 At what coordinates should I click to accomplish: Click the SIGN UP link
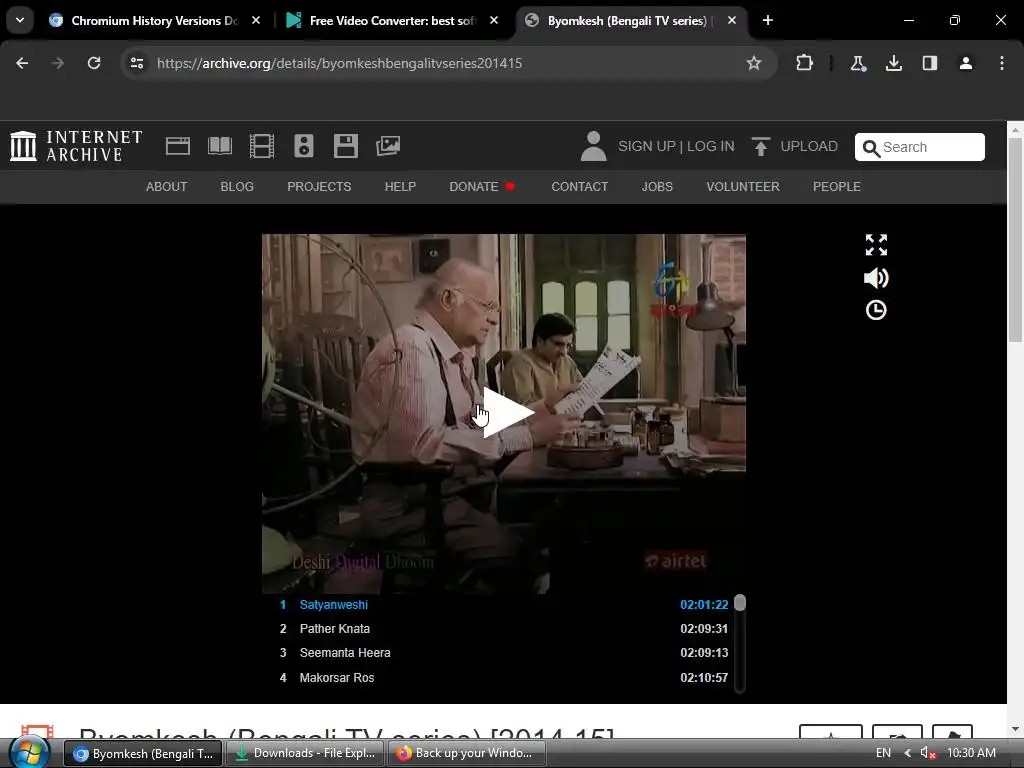pyautogui.click(x=647, y=146)
